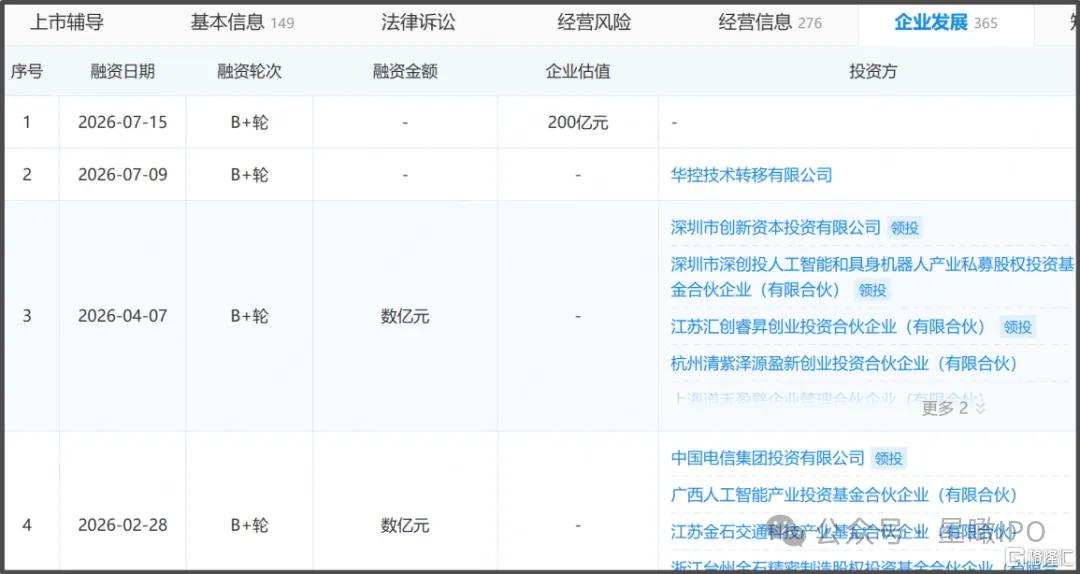1080x574 pixels.
Task: Click B+轮 in the 2026-07-15 row
Action: click(x=249, y=123)
